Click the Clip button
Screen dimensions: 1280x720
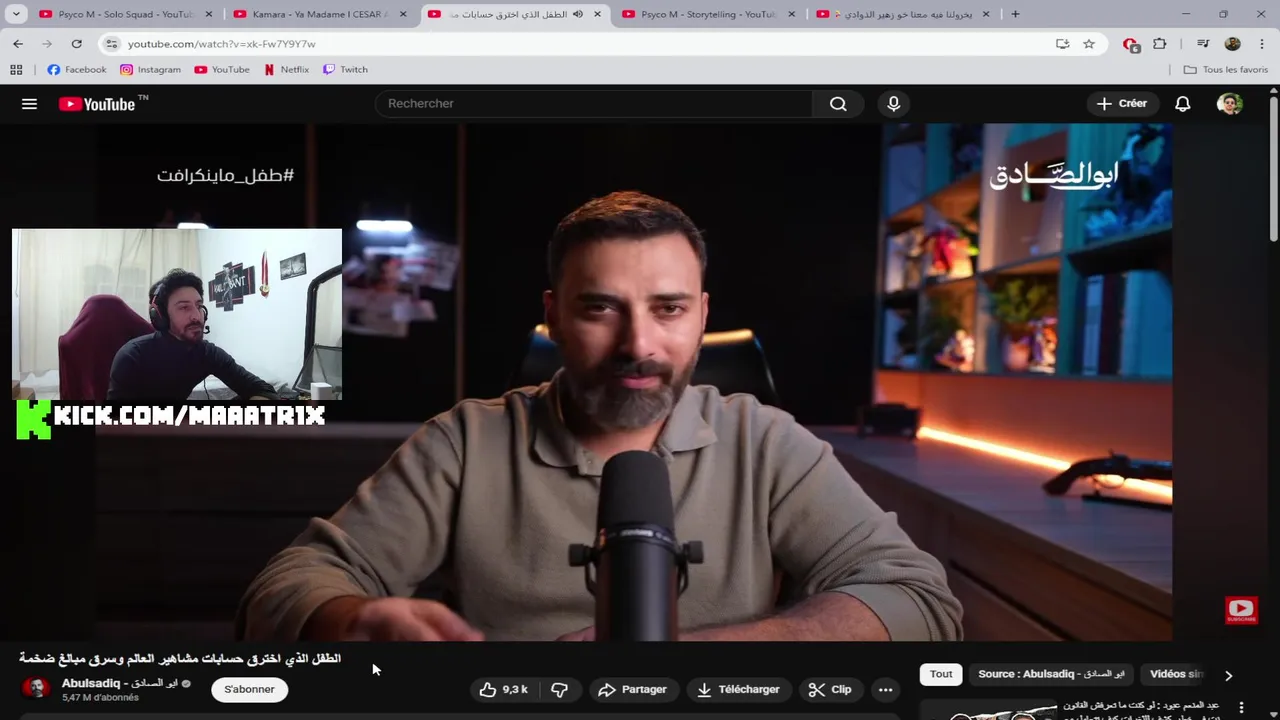830,690
